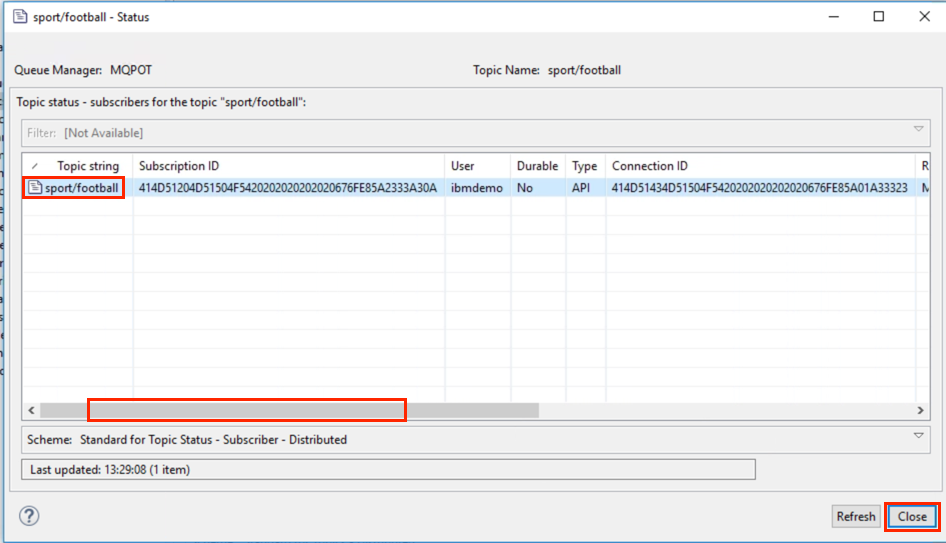Expand the Filter dropdown arrow
Screen dimensions: 946x543
(x=918, y=129)
